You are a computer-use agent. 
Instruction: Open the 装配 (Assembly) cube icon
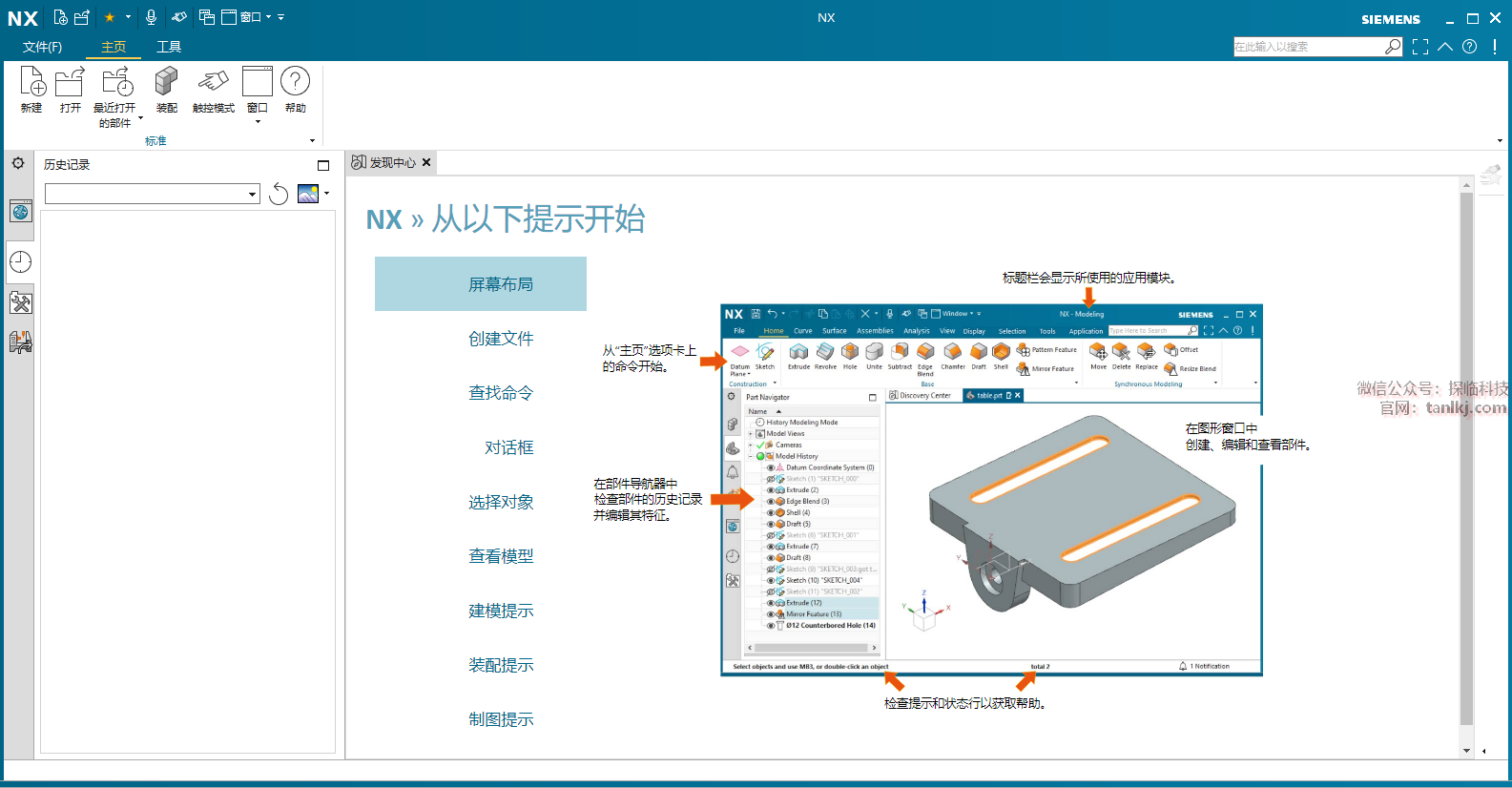pyautogui.click(x=166, y=84)
